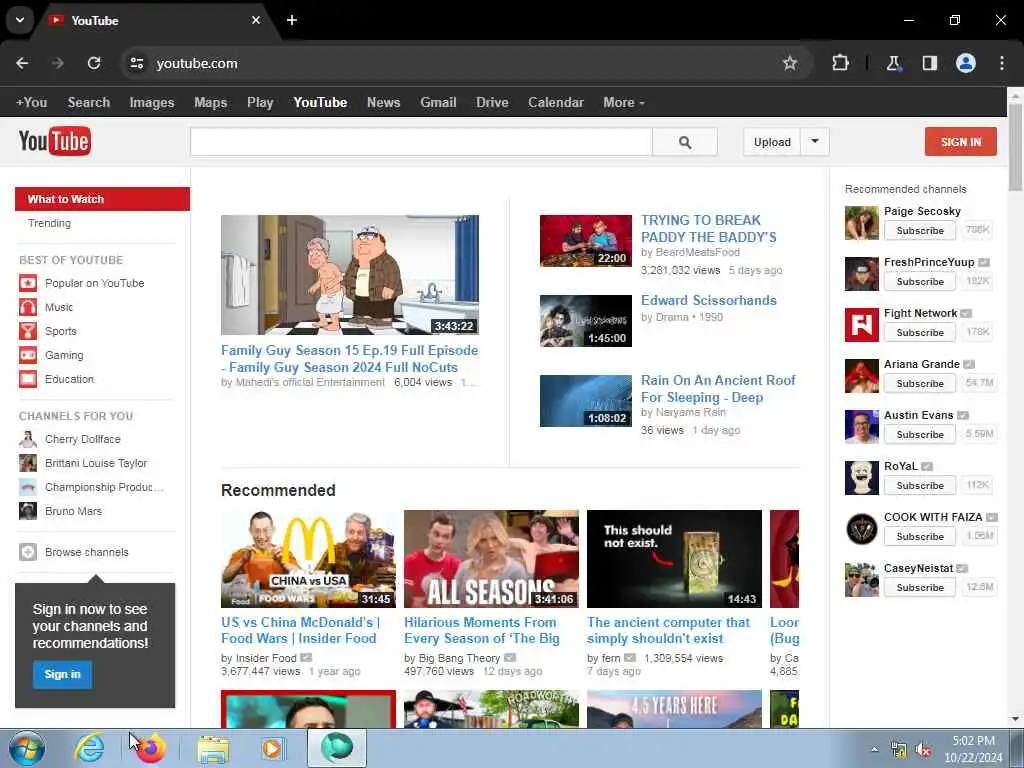This screenshot has width=1024, height=768.
Task: Select the Music headphones icon
Action: pos(27,307)
